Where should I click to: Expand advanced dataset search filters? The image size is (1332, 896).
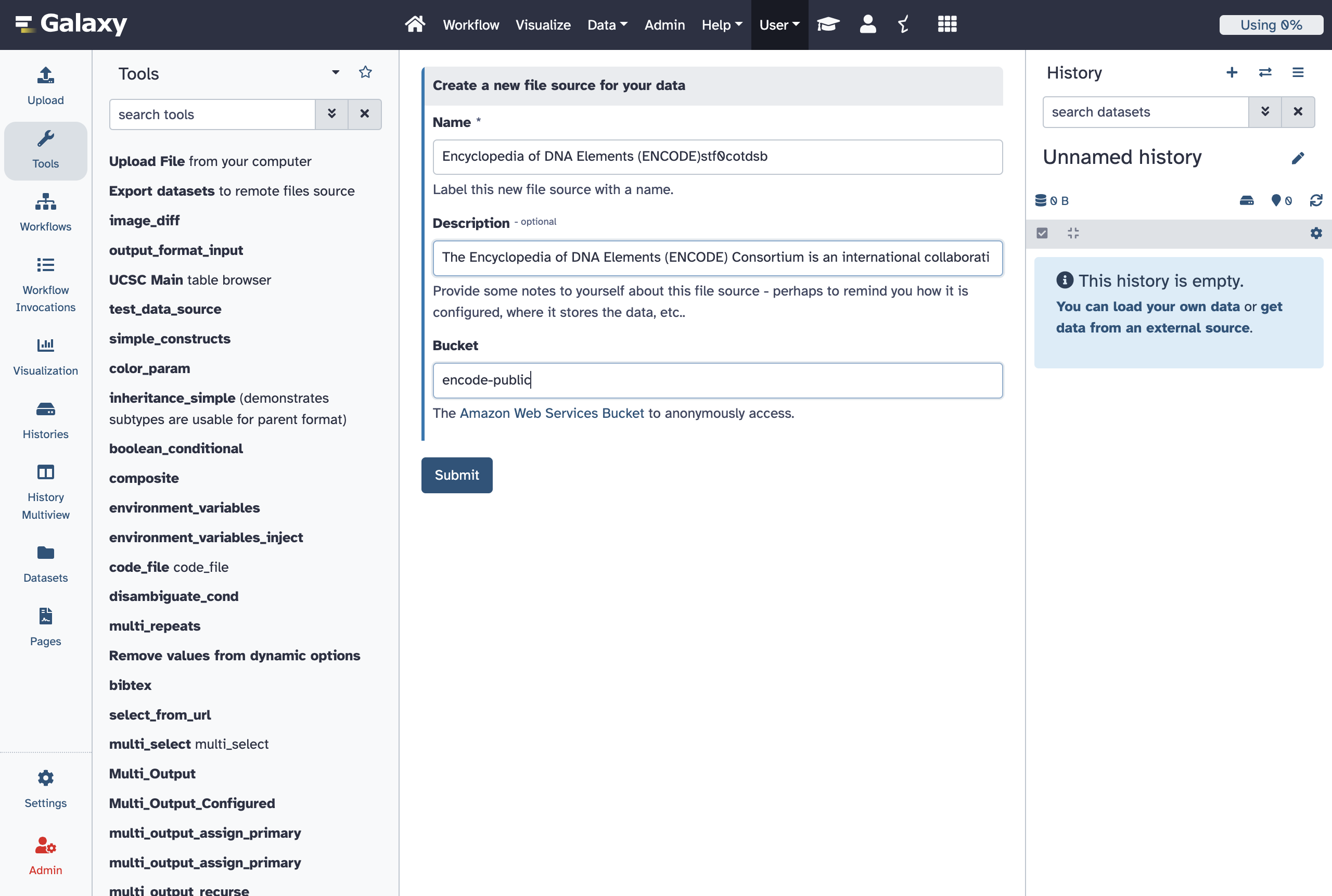point(1265,112)
